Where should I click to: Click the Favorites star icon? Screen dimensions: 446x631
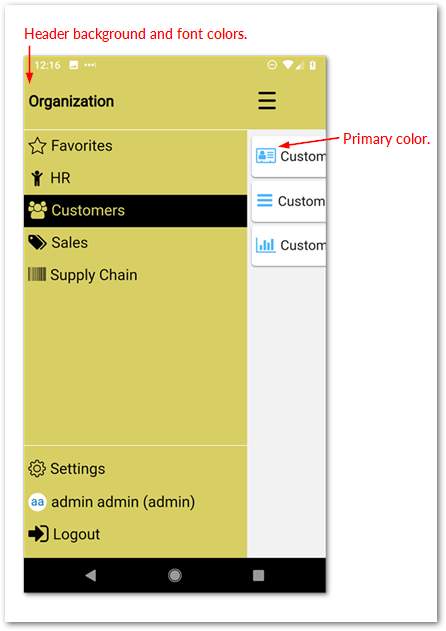tap(37, 146)
